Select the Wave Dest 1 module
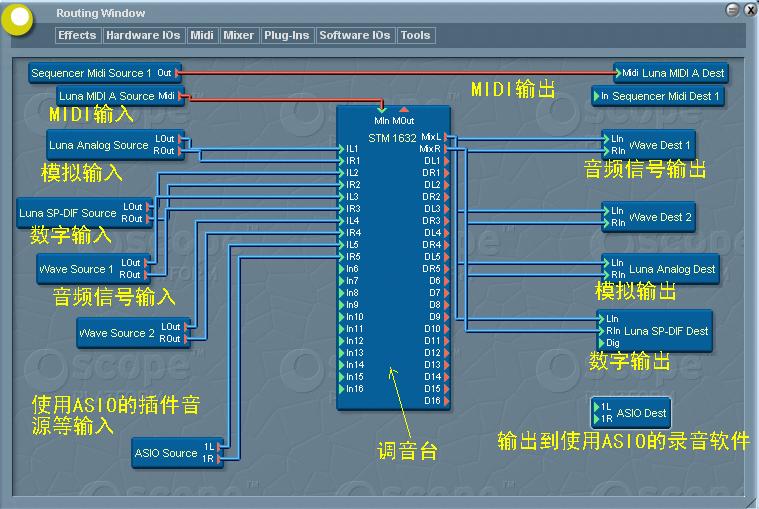The width and height of the screenshot is (759, 509). pos(649,145)
